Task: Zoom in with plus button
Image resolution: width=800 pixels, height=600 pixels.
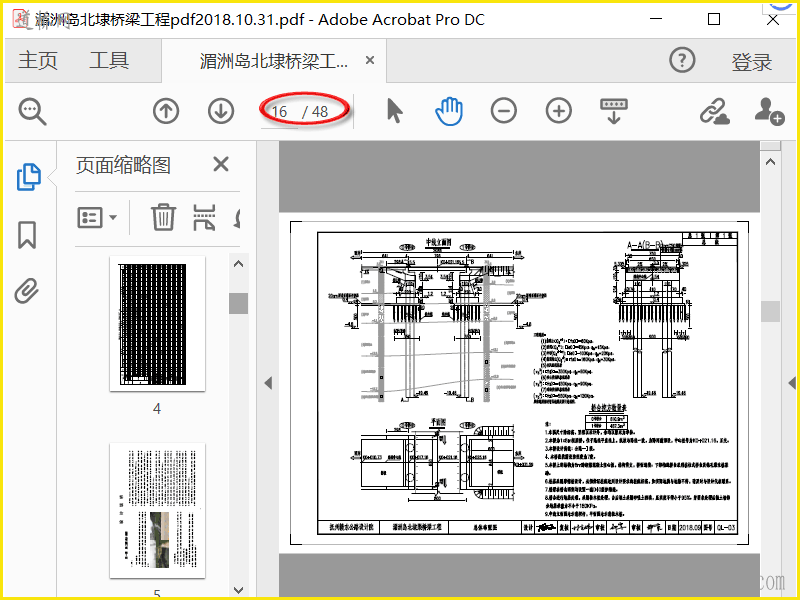Action: point(559,111)
